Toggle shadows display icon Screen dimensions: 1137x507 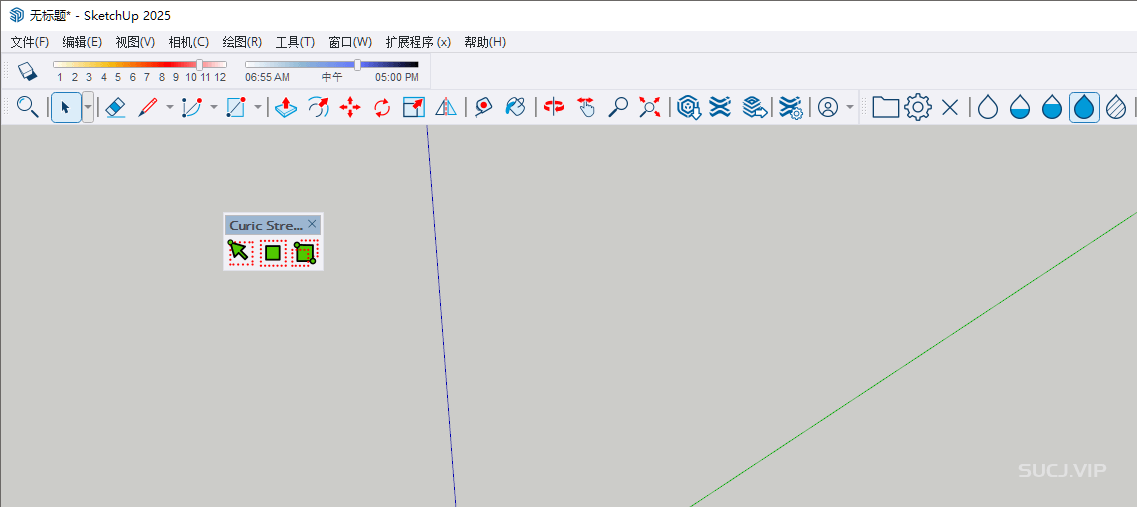(27, 70)
